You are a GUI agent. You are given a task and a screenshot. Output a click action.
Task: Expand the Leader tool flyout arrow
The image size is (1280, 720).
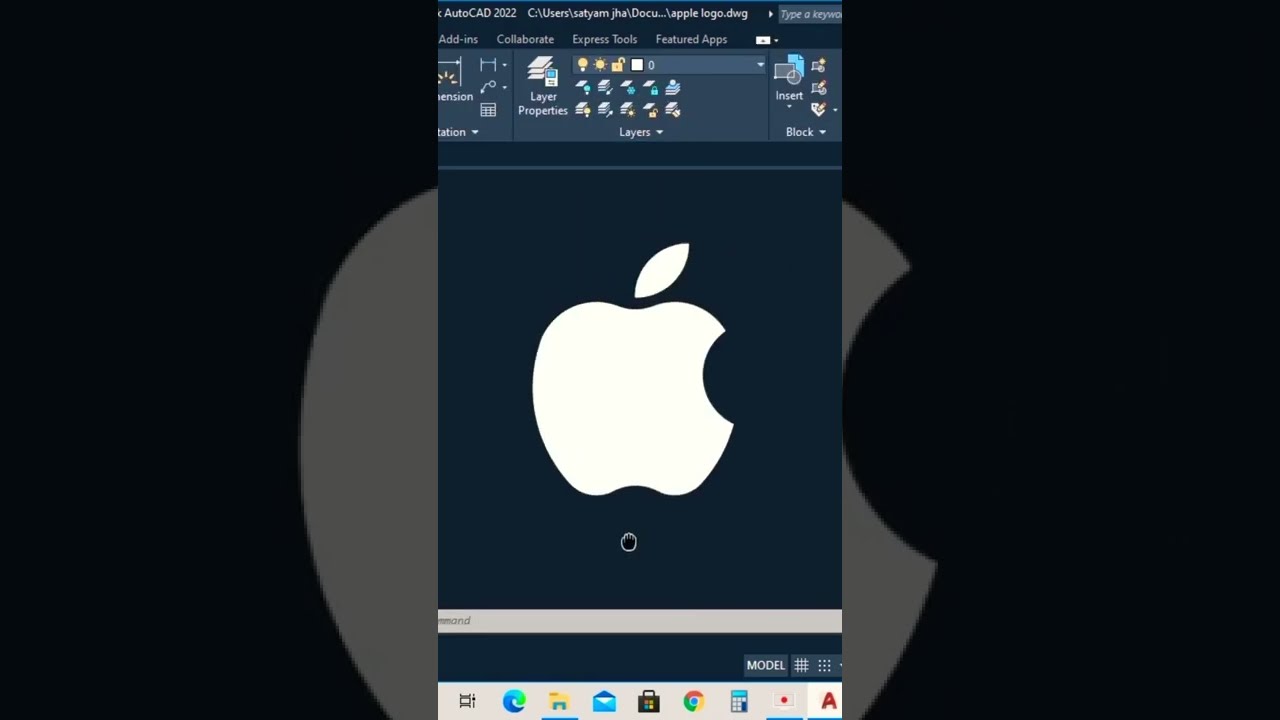pyautogui.click(x=504, y=88)
